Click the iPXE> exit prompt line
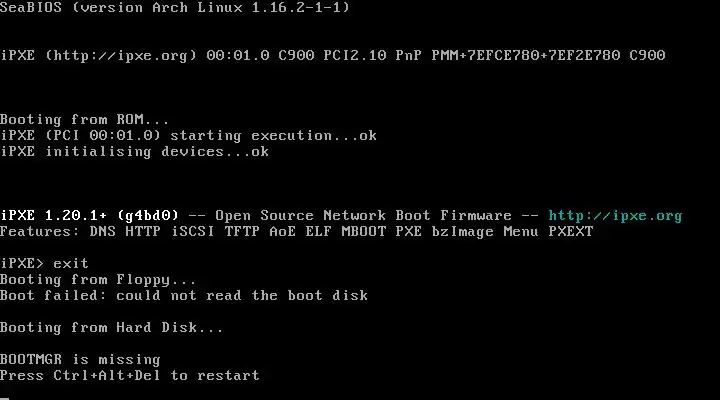 44,263
